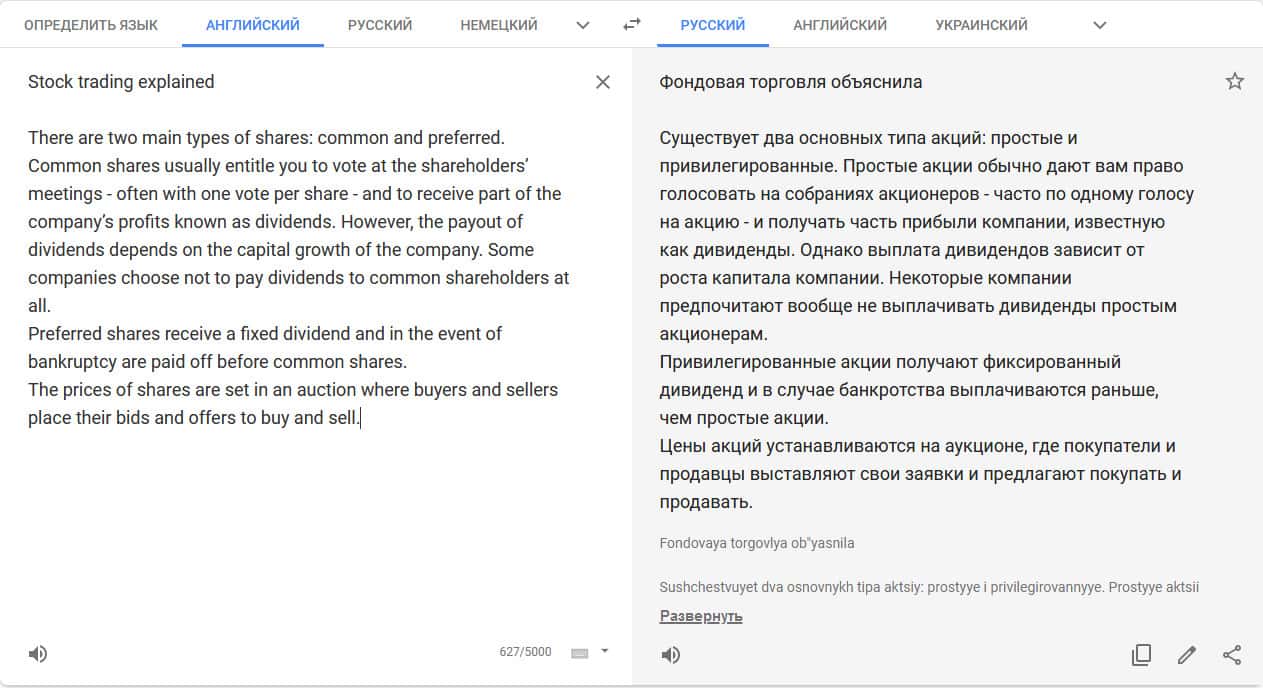Viewport: 1263px width, 688px height.
Task: Set source language to РУССКИЙ
Action: [380, 25]
